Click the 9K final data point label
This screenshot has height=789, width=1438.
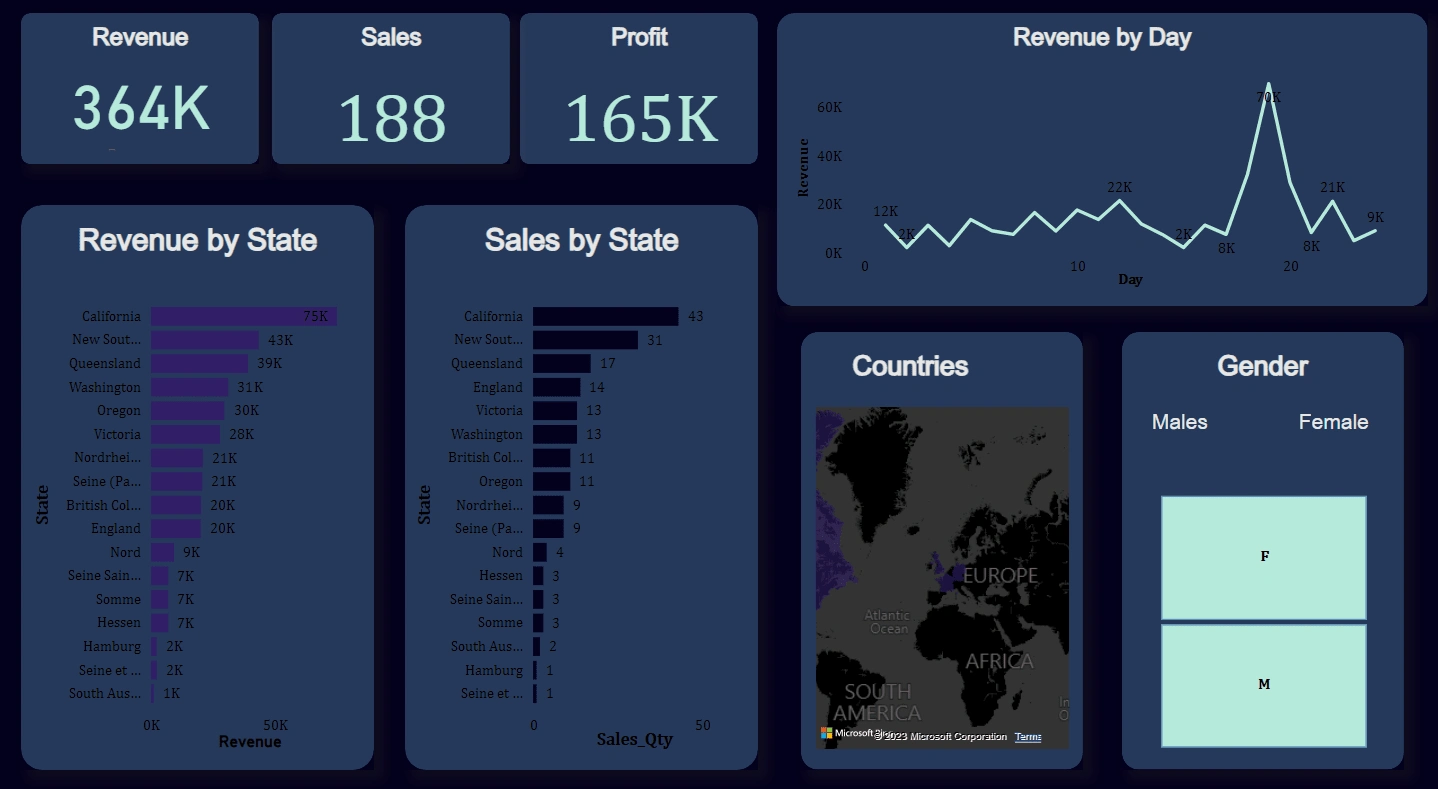(x=1375, y=217)
